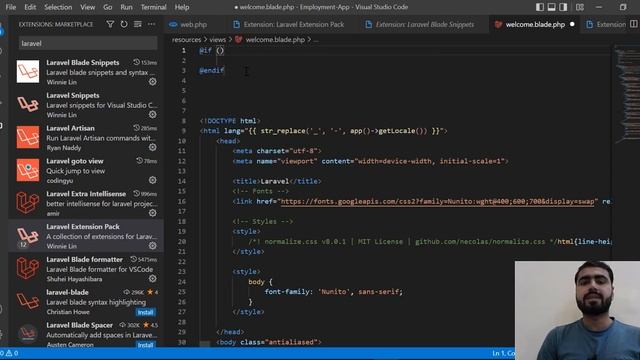
Task: Open Laravel Snippets extension entry
Action: click(86, 104)
